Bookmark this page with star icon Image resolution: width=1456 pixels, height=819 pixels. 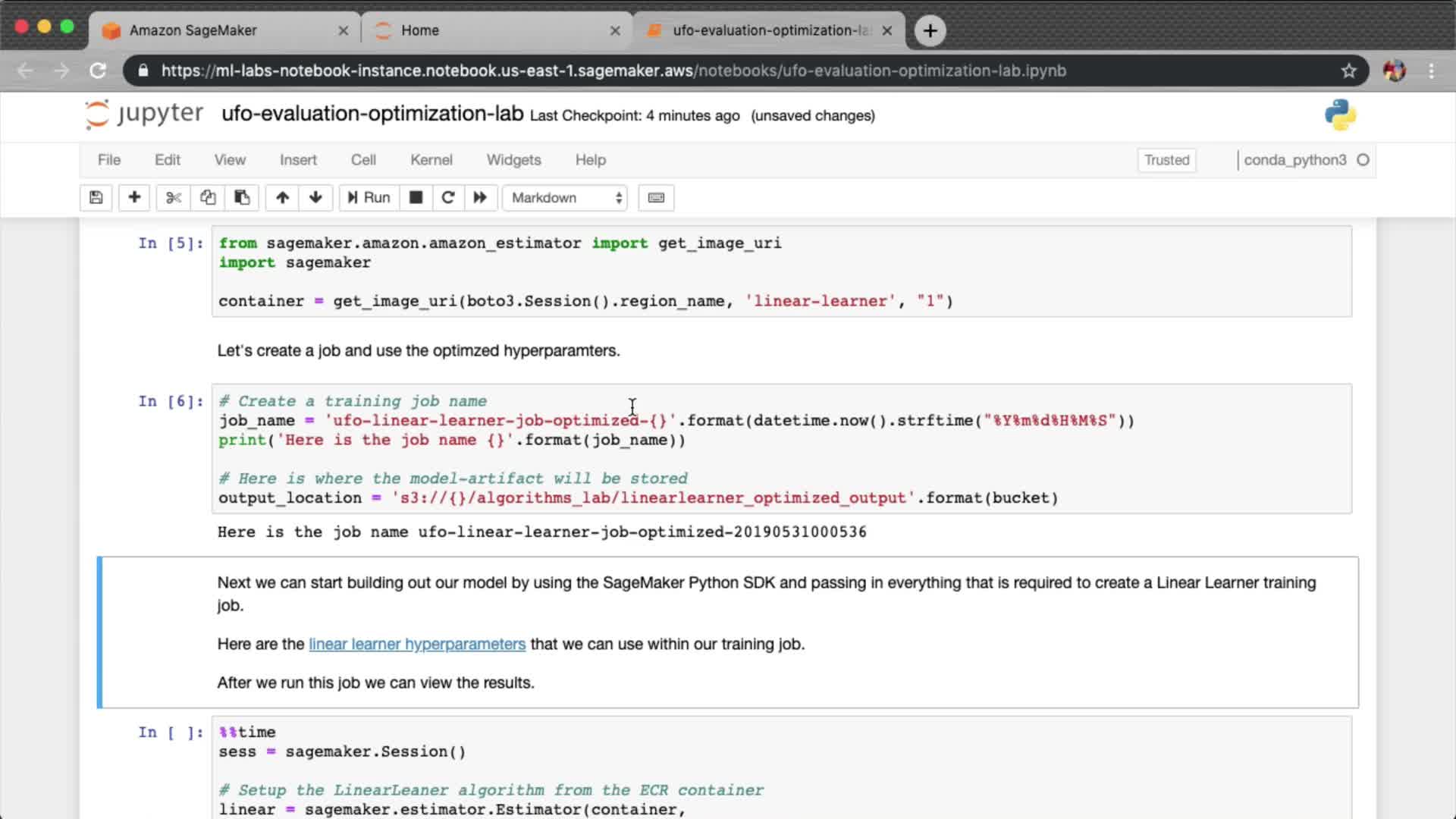point(1348,71)
